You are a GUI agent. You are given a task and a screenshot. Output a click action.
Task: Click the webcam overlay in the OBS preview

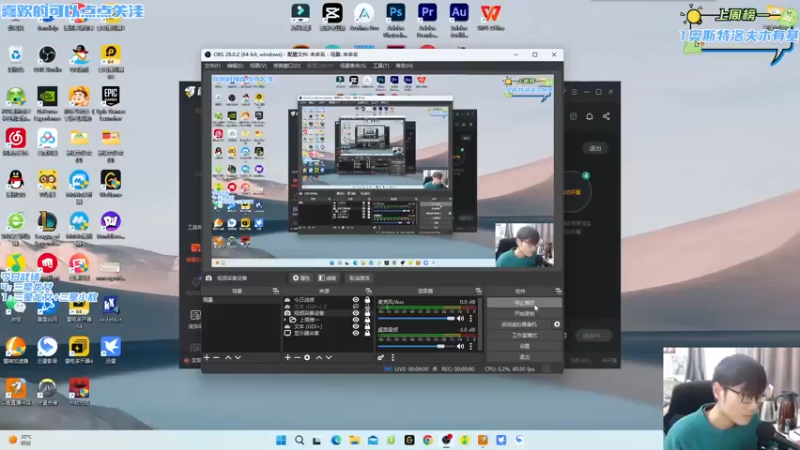[x=524, y=245]
